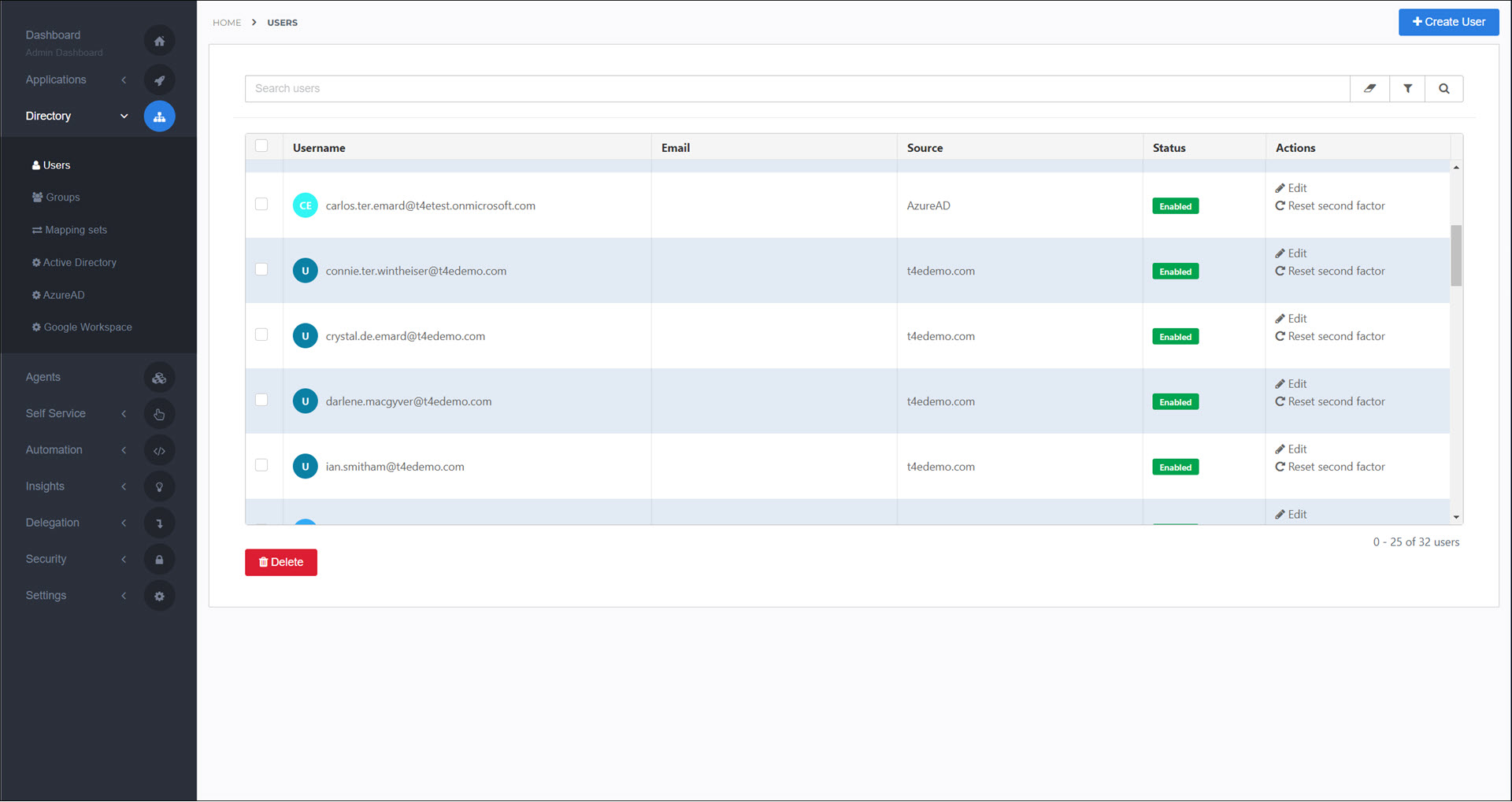Click the scrollbar down arrow
The width and height of the screenshot is (1512, 802).
(1456, 518)
